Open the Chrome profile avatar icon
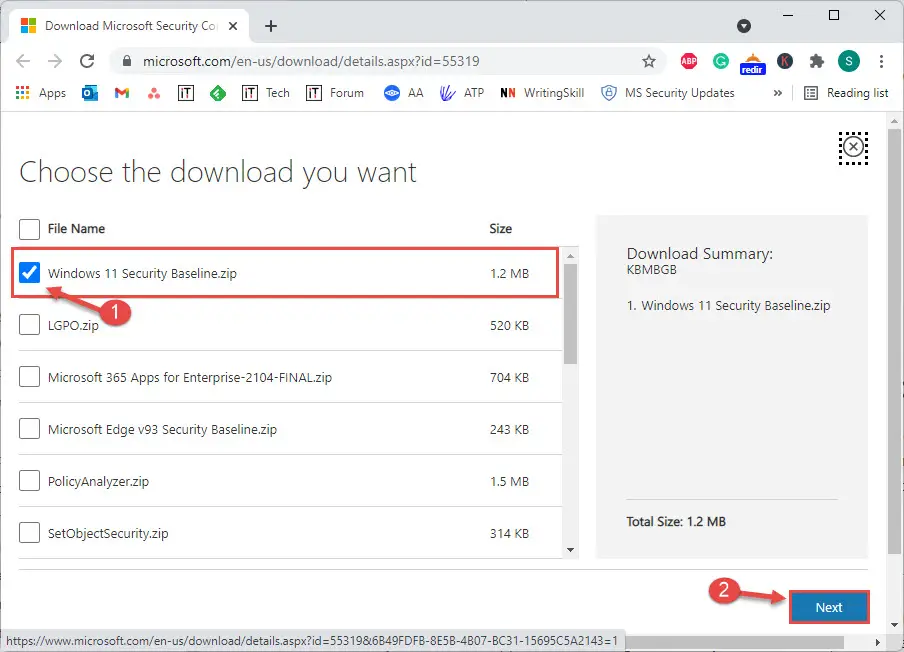The width and height of the screenshot is (904, 652). pyautogui.click(x=848, y=61)
